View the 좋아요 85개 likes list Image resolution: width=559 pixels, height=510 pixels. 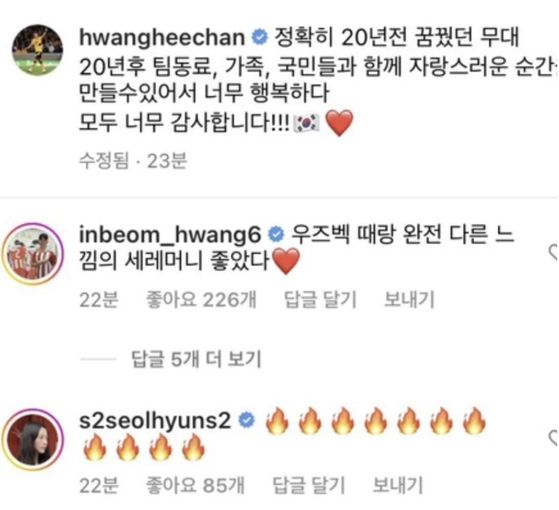pyautogui.click(x=195, y=485)
